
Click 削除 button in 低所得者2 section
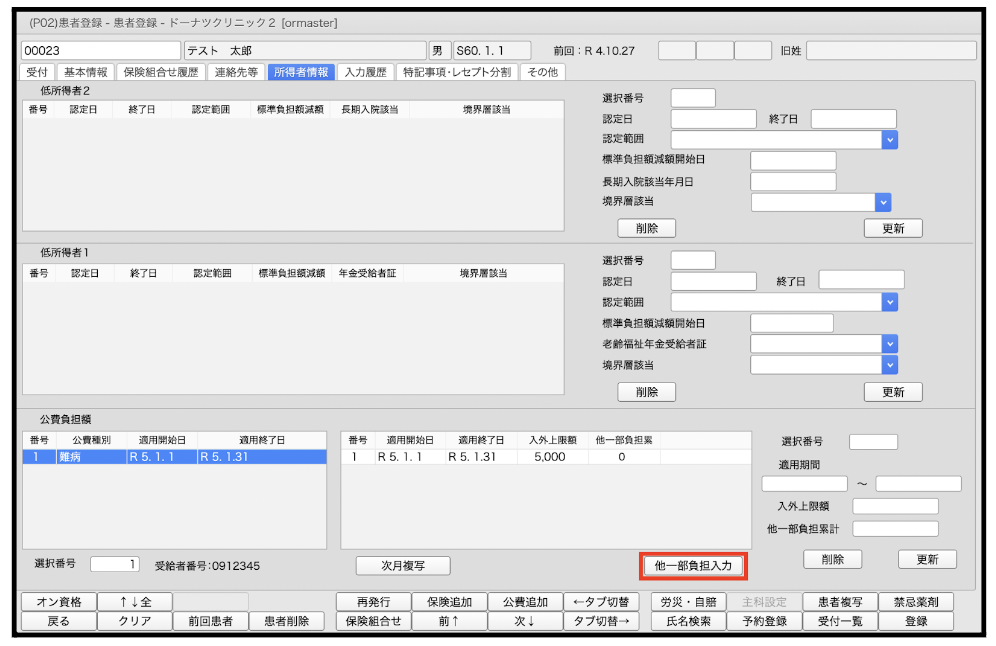pyautogui.click(x=647, y=228)
